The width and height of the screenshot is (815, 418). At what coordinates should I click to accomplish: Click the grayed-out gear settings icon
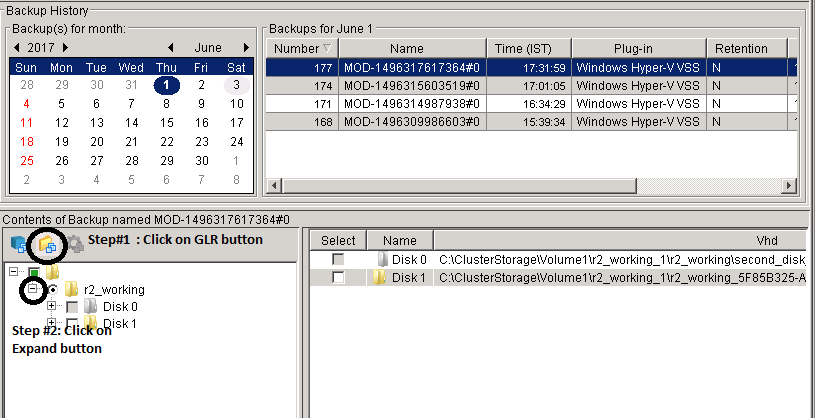[75, 244]
